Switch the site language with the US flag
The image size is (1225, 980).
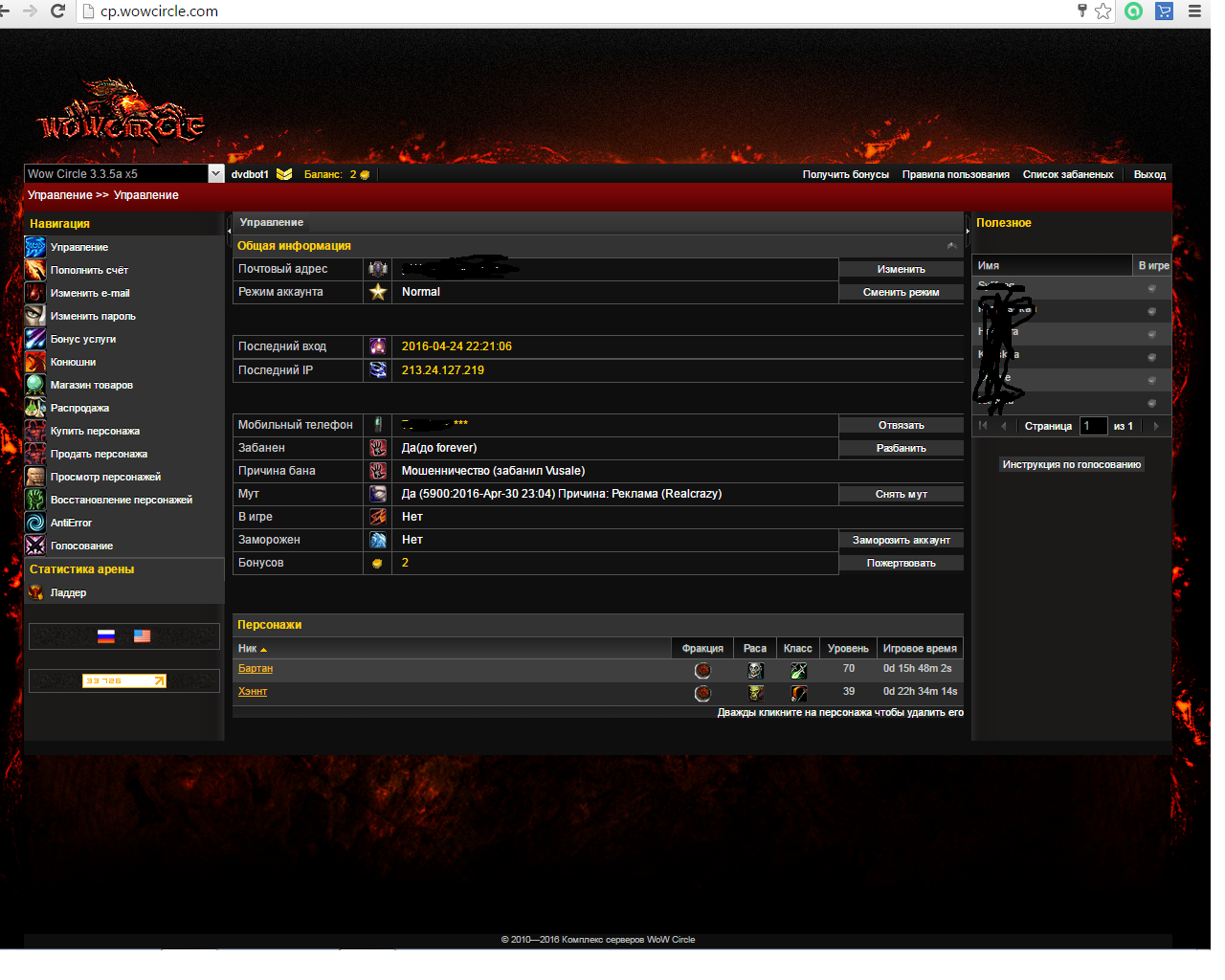click(x=142, y=636)
